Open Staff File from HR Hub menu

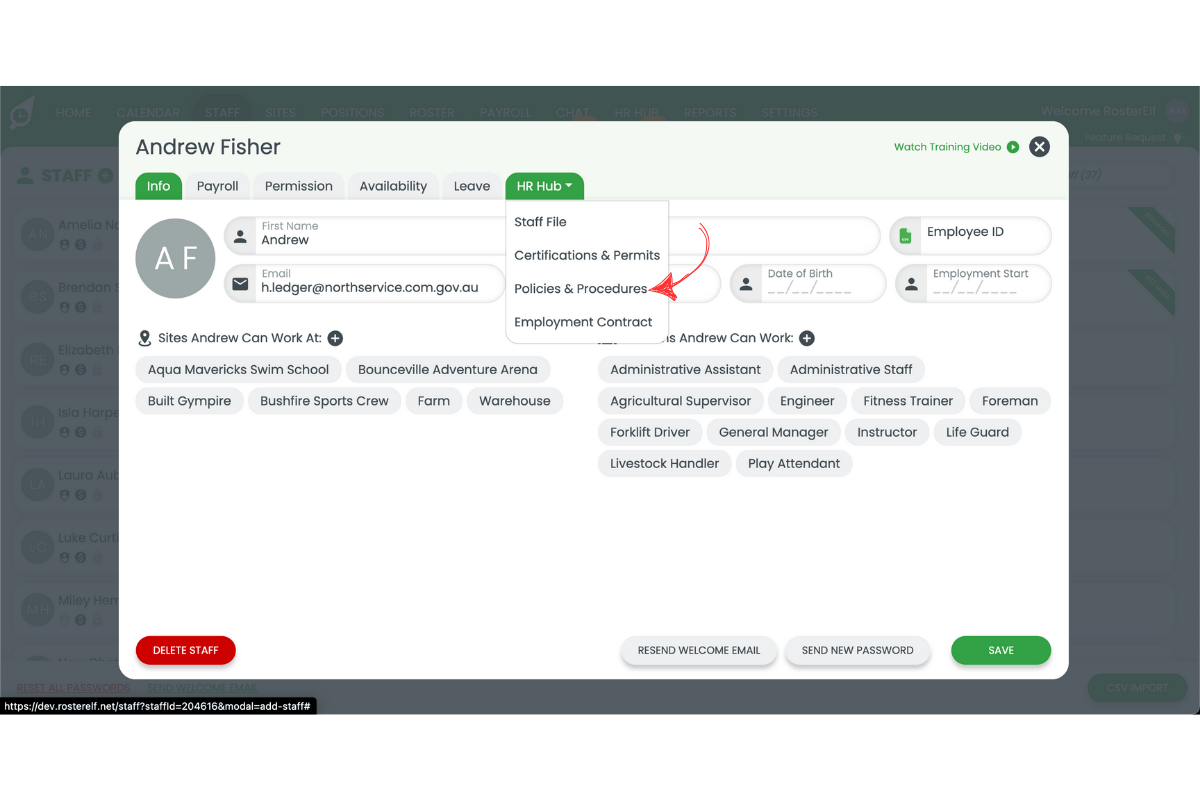[x=540, y=222]
